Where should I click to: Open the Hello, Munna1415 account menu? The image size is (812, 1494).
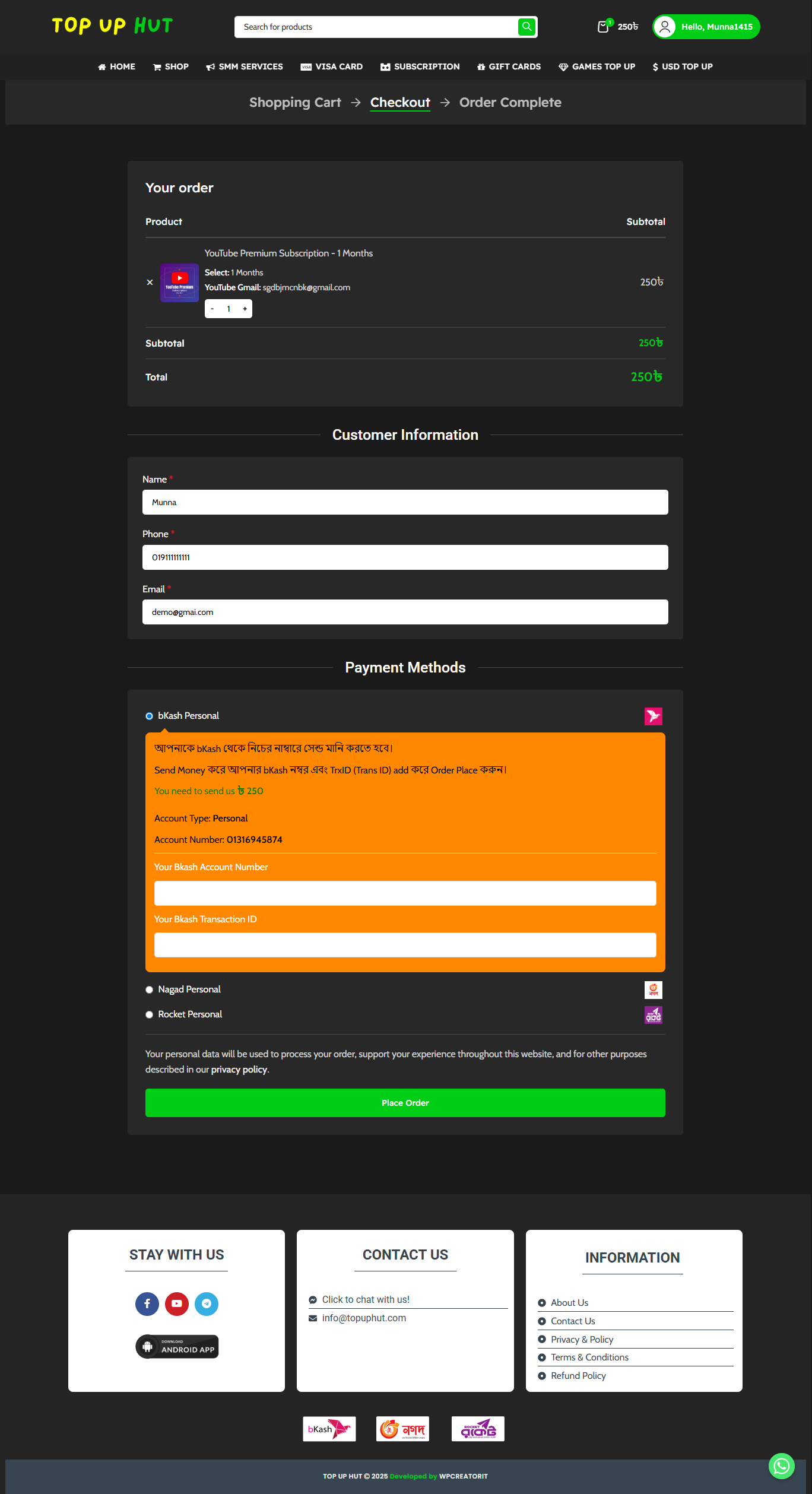(x=706, y=27)
